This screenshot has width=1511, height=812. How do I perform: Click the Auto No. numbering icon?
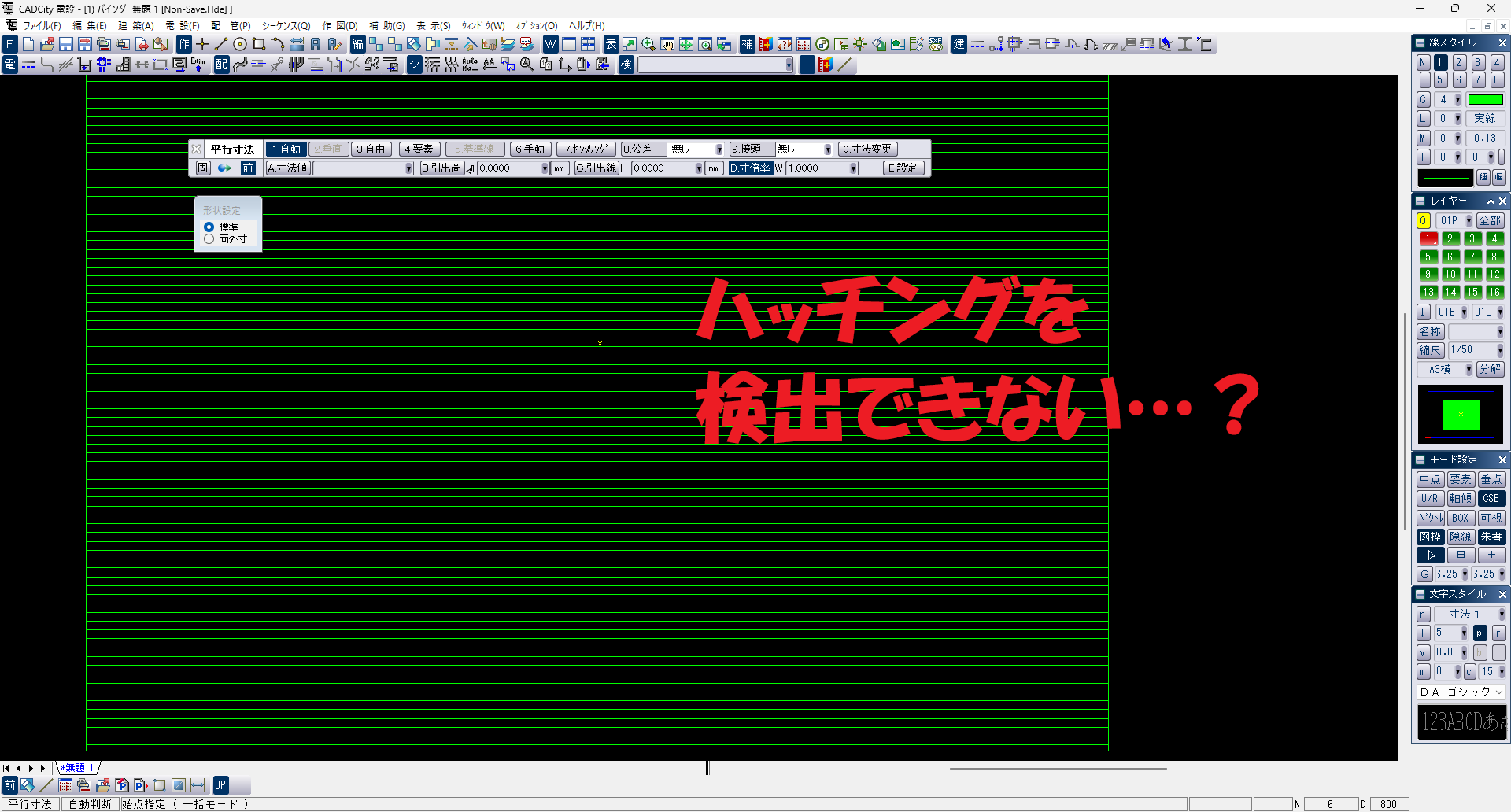(x=470, y=65)
